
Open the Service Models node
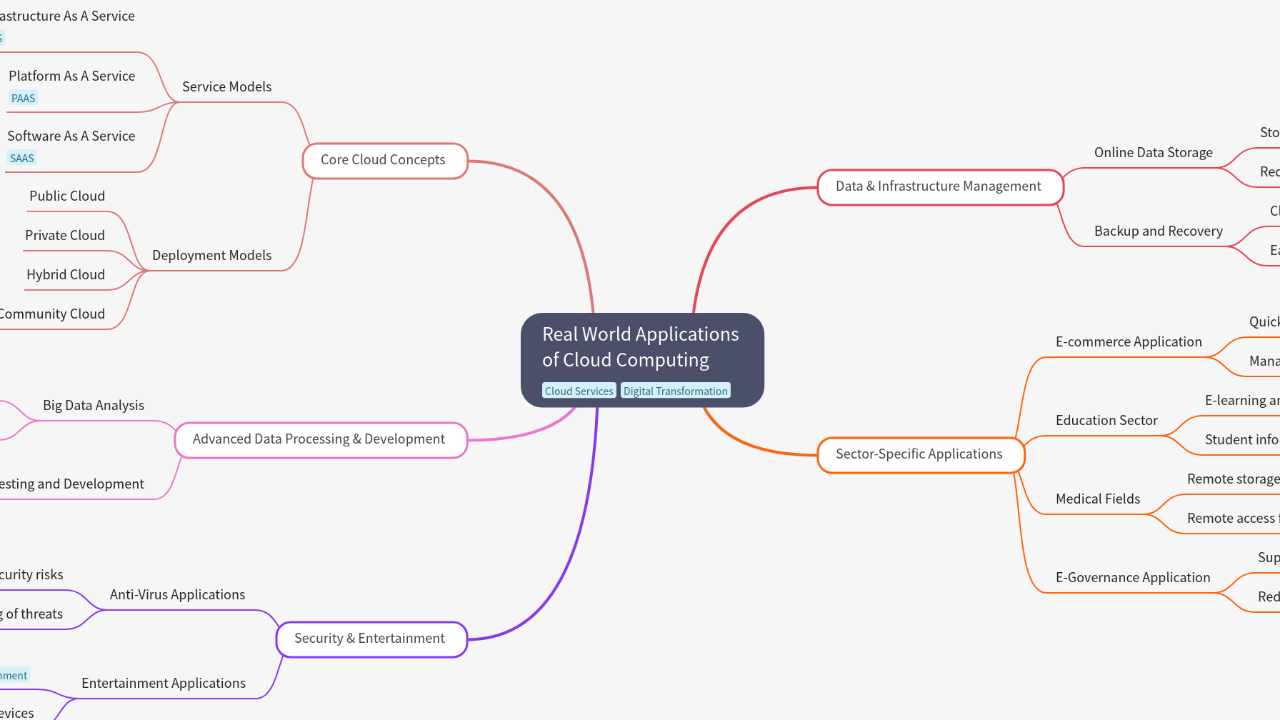[227, 87]
